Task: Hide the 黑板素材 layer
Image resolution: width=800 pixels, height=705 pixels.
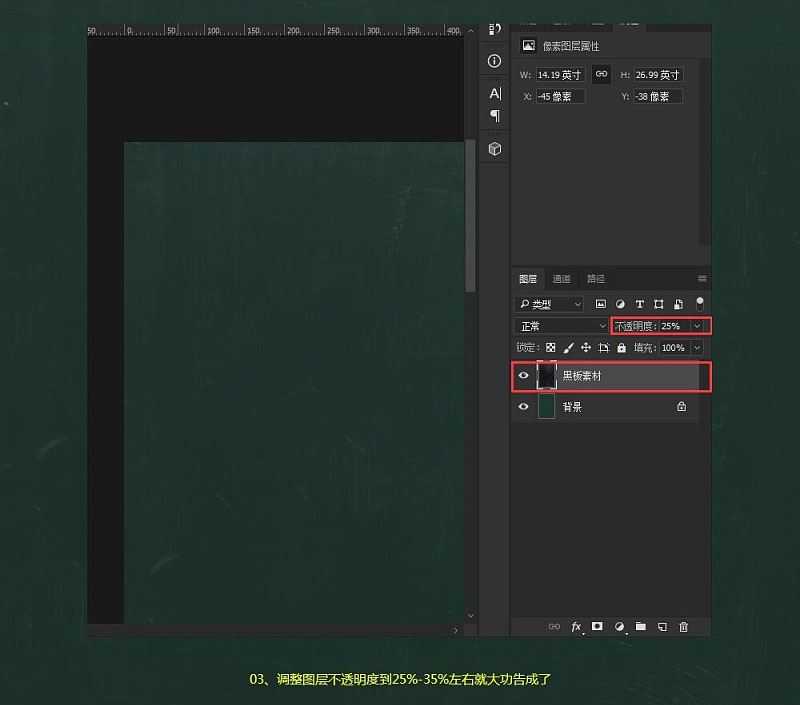Action: click(523, 377)
